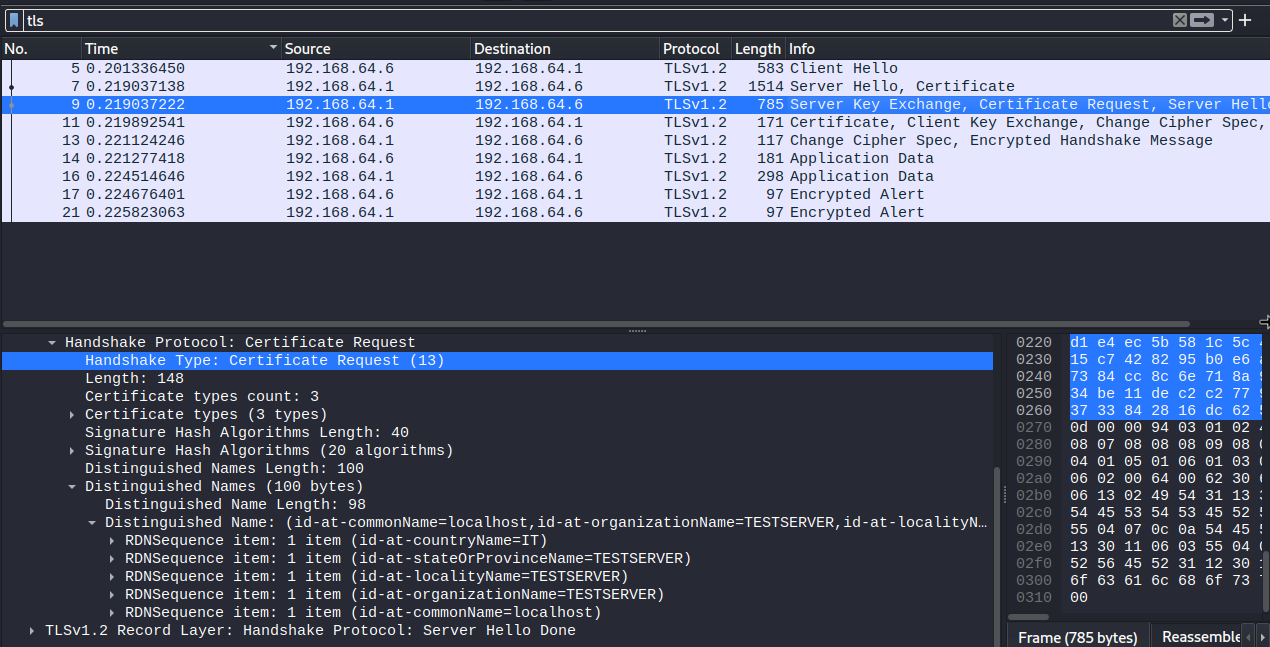Expand RDNSequence item id-at-localityName=TESTSERVER
The height and width of the screenshot is (647, 1270).
tap(112, 576)
